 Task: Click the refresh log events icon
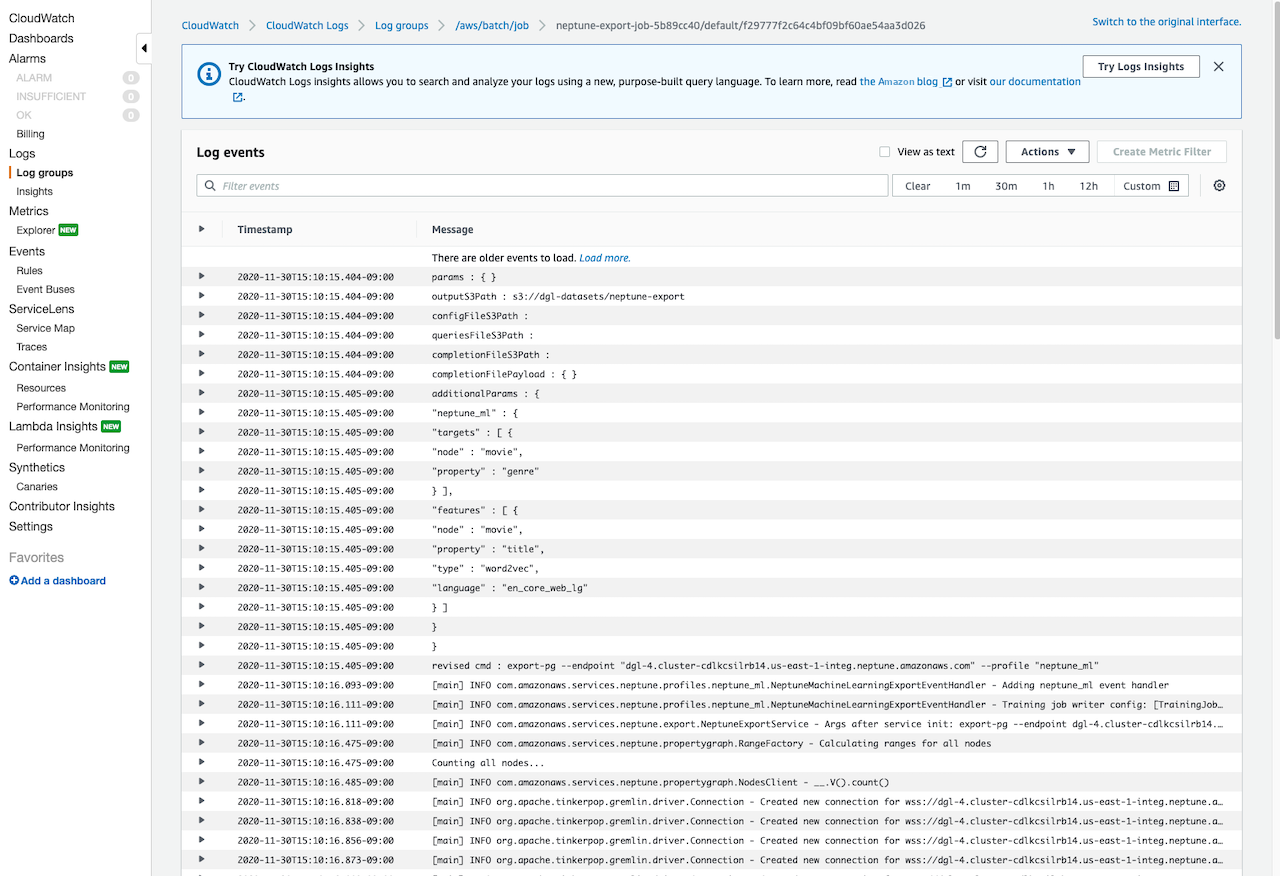click(x=980, y=152)
